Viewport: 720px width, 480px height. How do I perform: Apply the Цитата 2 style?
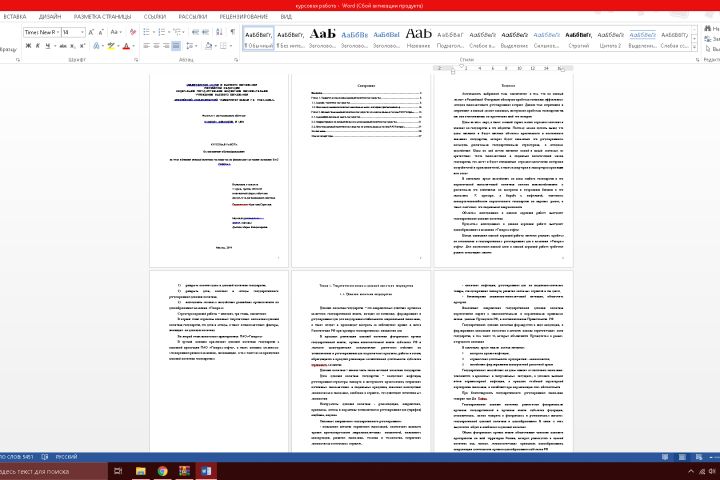(610, 39)
